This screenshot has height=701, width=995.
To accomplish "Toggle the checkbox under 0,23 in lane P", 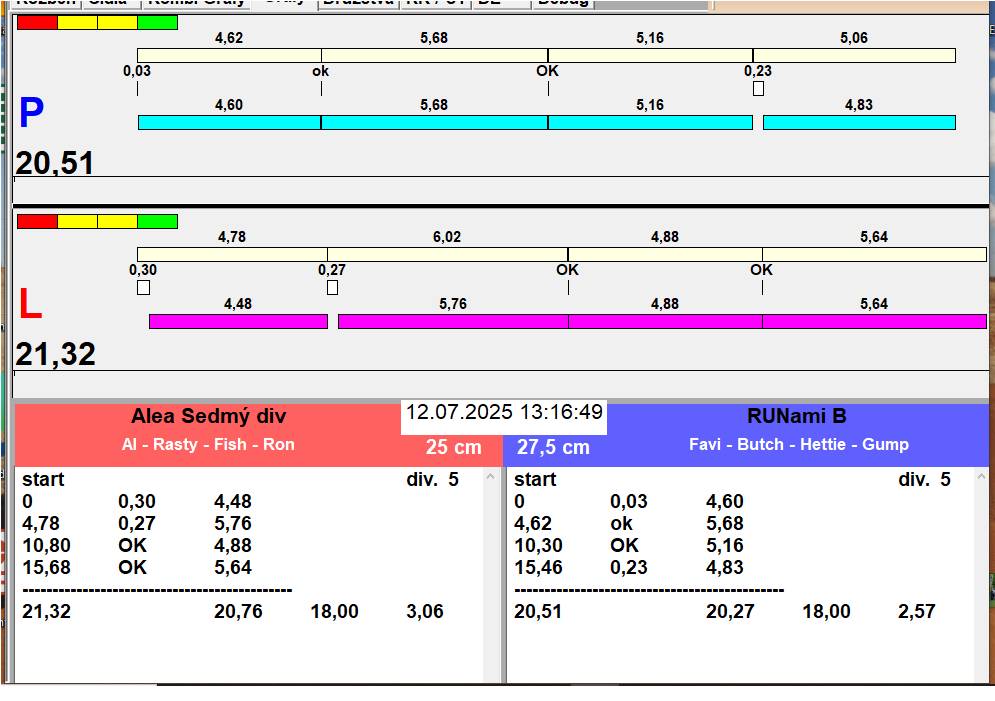I will (x=758, y=88).
